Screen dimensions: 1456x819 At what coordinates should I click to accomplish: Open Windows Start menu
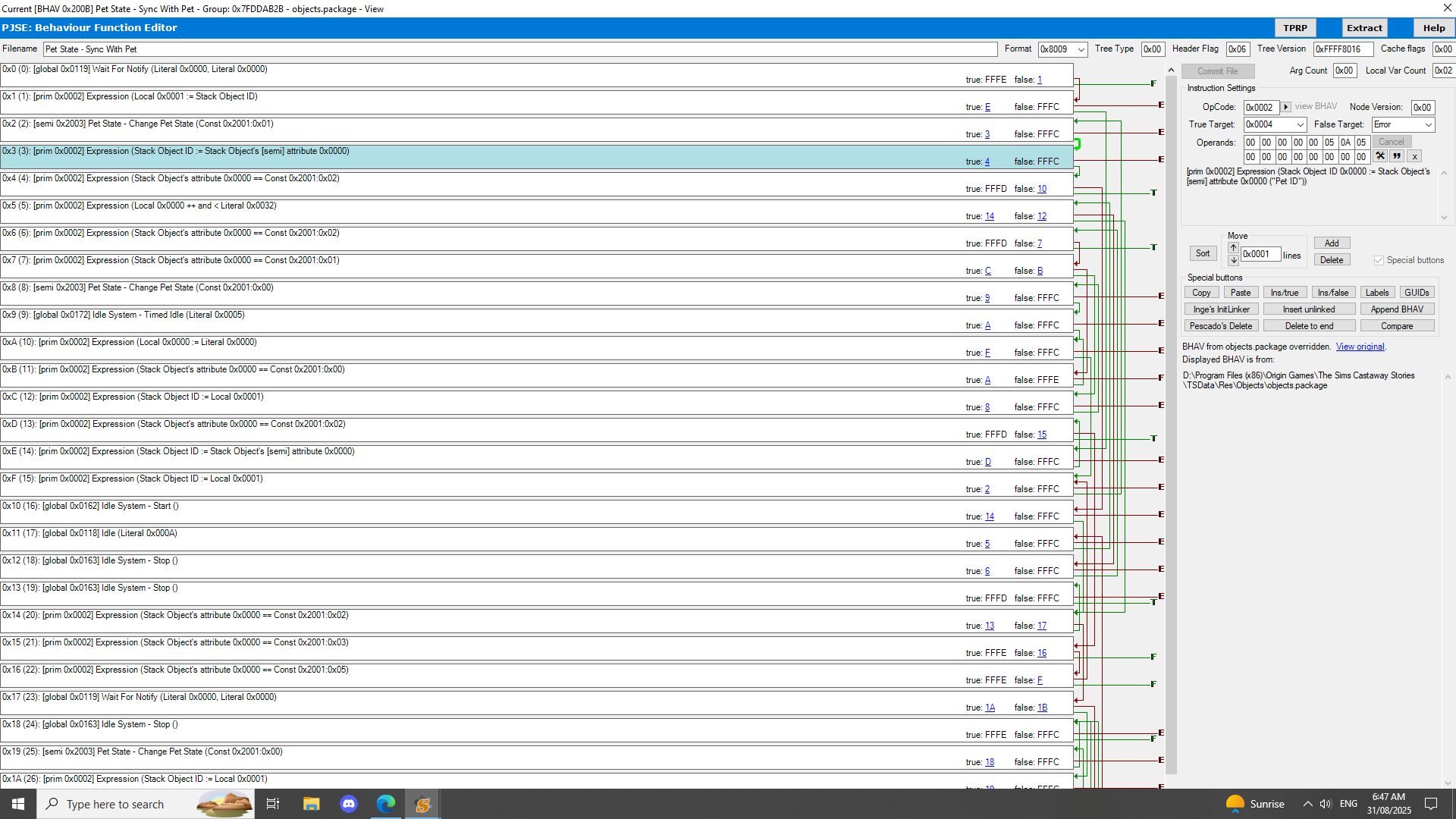18,804
